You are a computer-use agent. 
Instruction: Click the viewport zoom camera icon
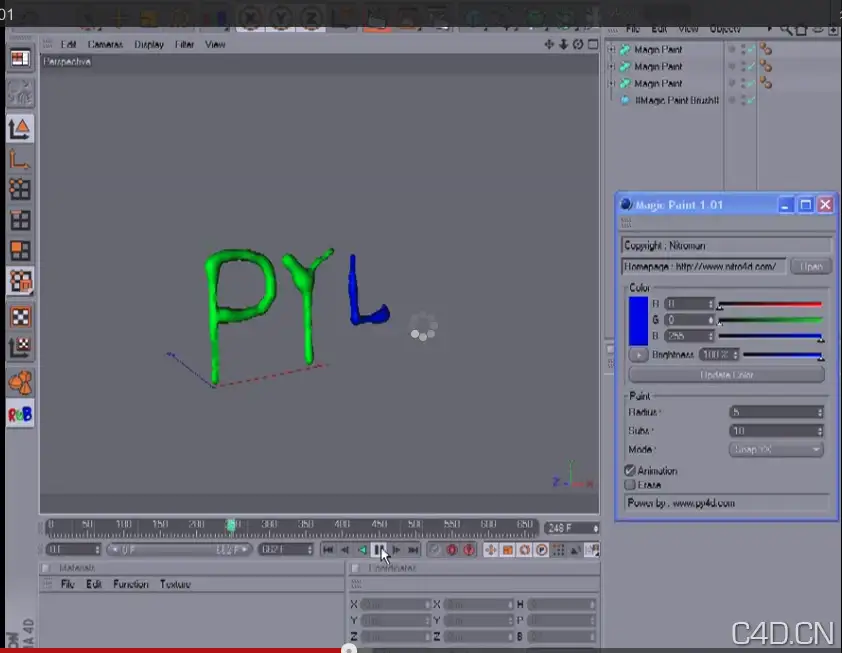point(563,45)
